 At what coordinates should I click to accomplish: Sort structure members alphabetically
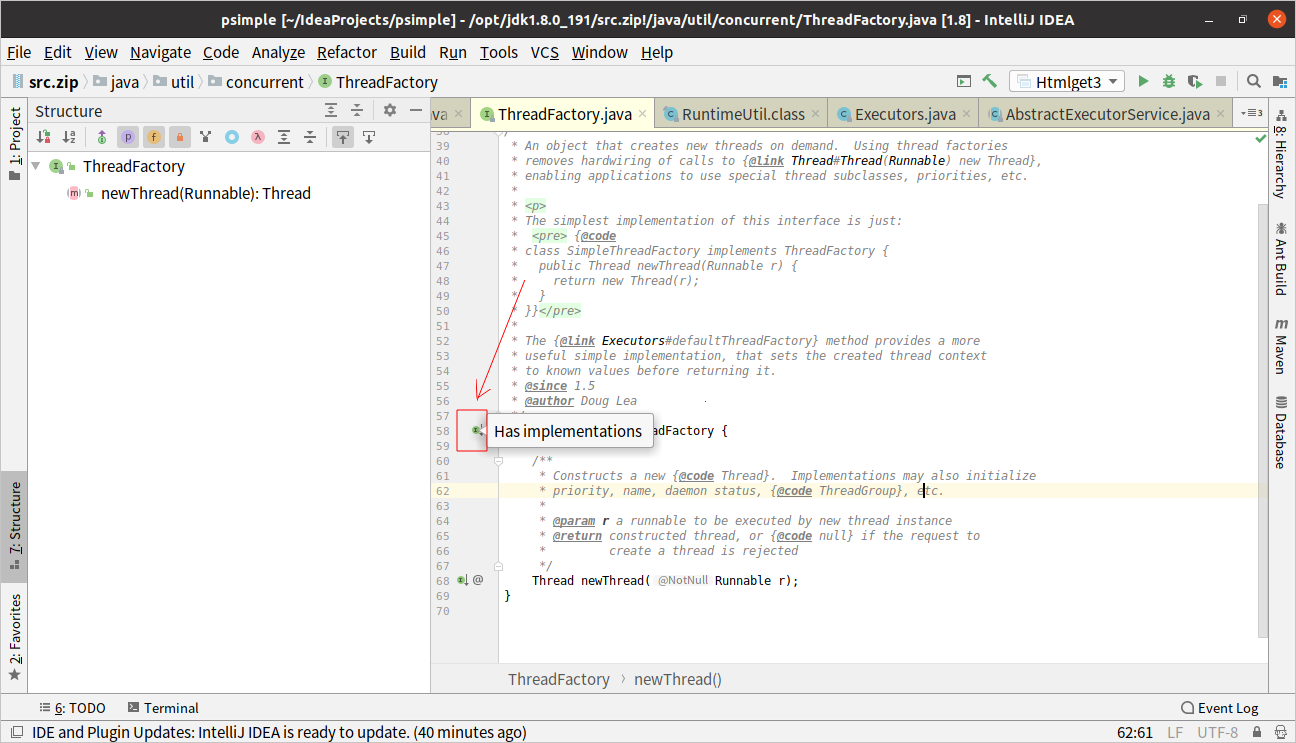[69, 137]
